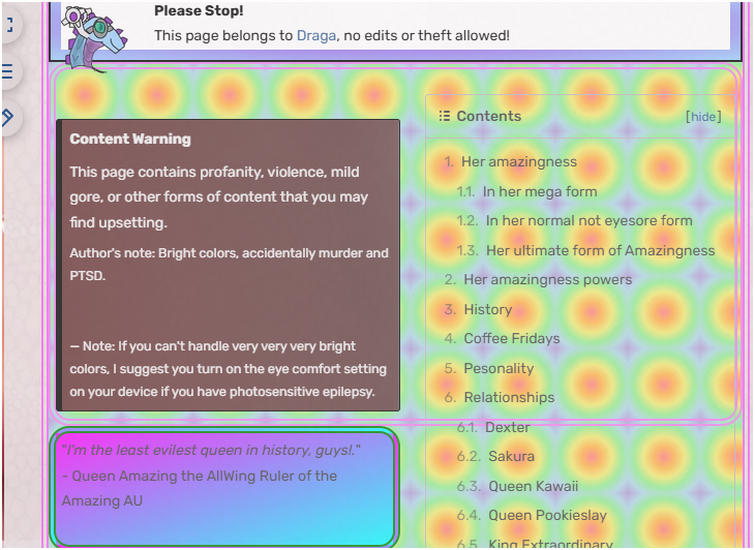The width and height of the screenshot is (755, 550).
Task: Go to Queen Kawaii subsection
Action: coord(533,486)
